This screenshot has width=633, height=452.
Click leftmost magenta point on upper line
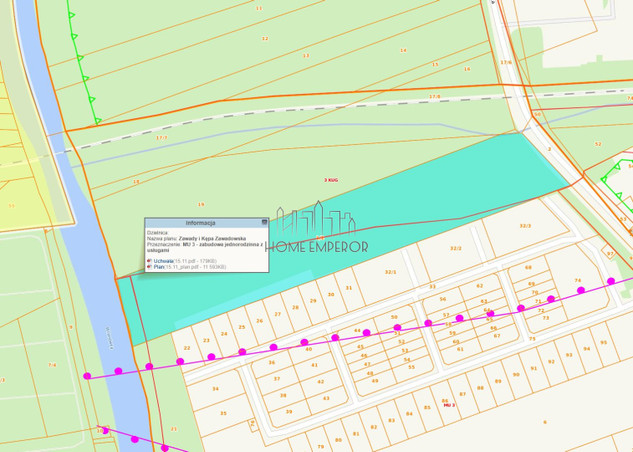pyautogui.click(x=88, y=377)
